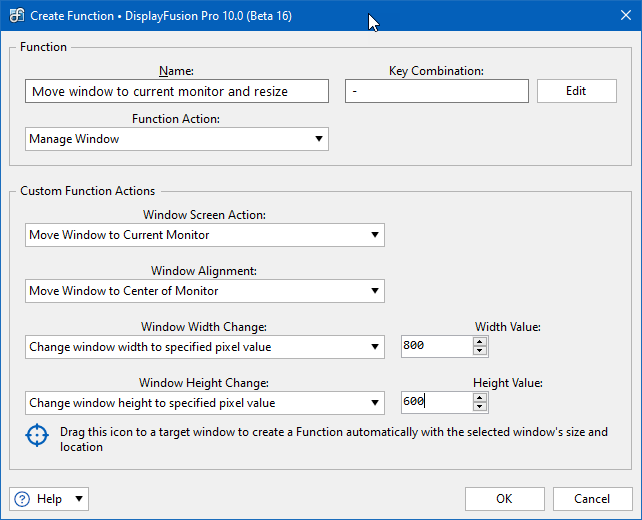Screen dimensions: 642x520
Task: Click the Cancel button
Action: 592,499
